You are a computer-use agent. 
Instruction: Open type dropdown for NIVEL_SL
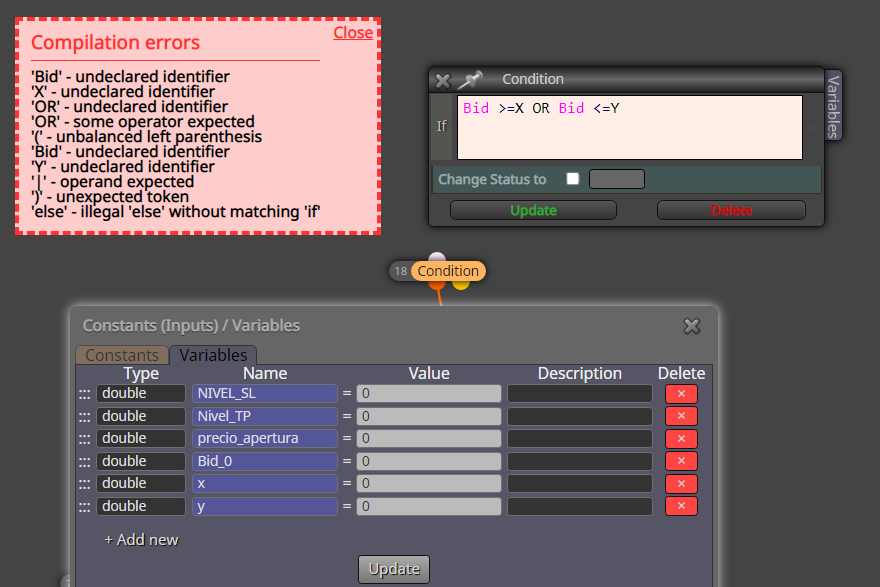pyautogui.click(x=141, y=393)
